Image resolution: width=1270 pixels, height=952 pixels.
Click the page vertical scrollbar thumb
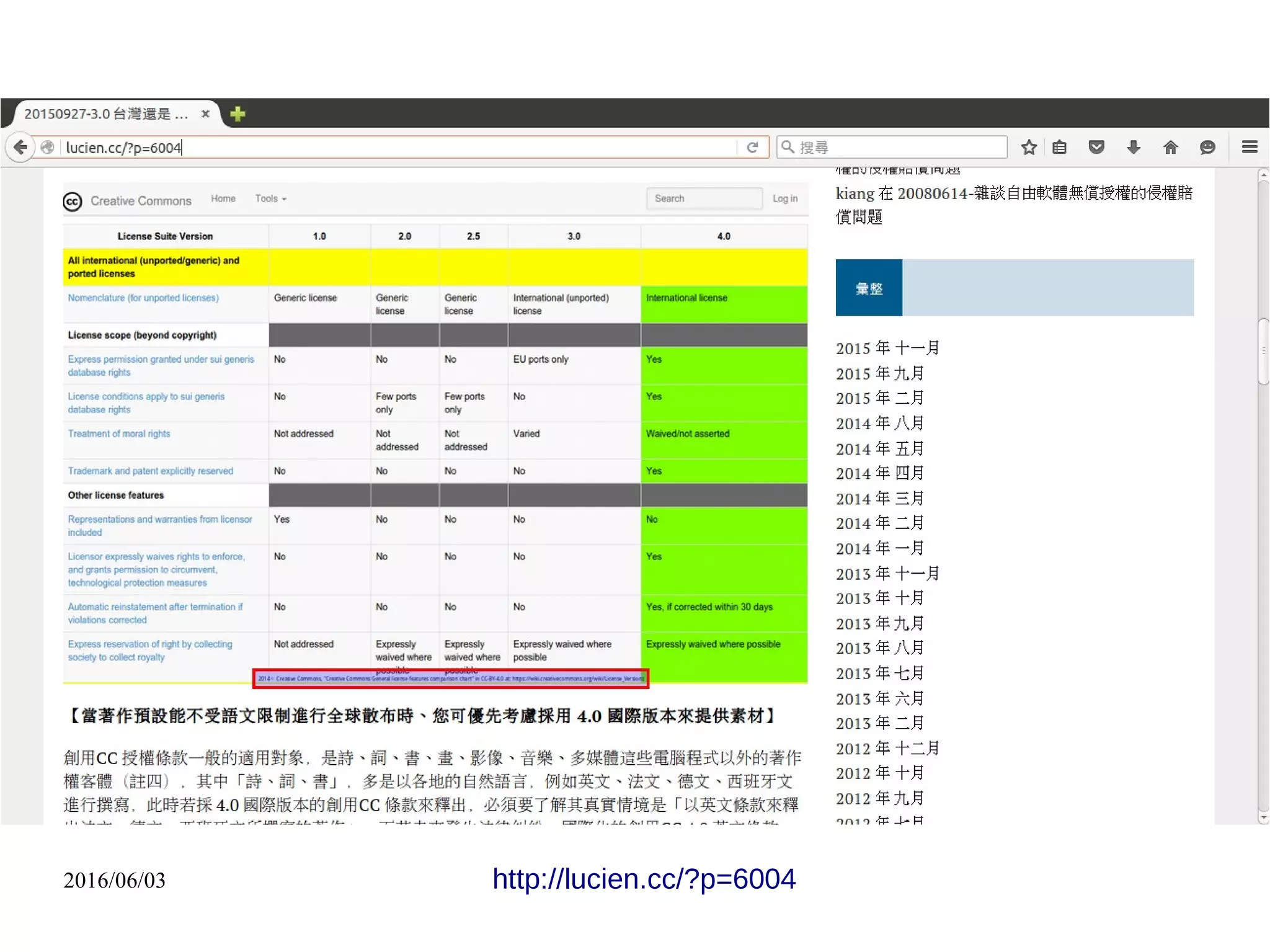pyautogui.click(x=1263, y=351)
